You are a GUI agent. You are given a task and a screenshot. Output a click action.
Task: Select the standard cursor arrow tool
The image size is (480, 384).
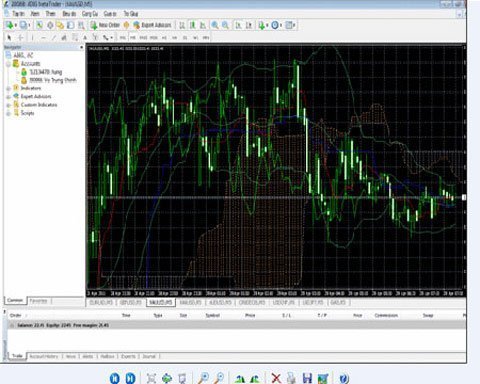[9, 38]
